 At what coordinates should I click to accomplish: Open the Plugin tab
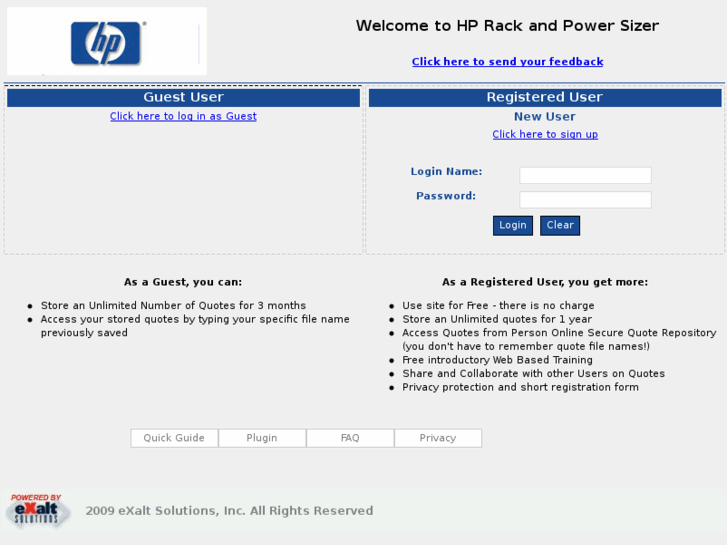click(262, 438)
